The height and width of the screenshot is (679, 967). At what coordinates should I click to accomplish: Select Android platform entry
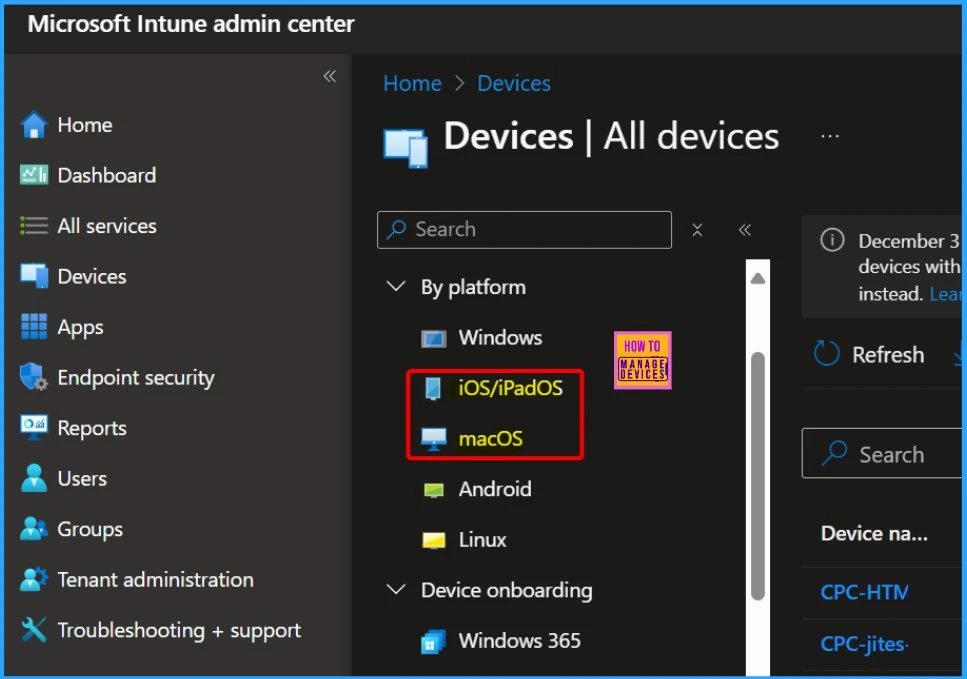pos(495,489)
